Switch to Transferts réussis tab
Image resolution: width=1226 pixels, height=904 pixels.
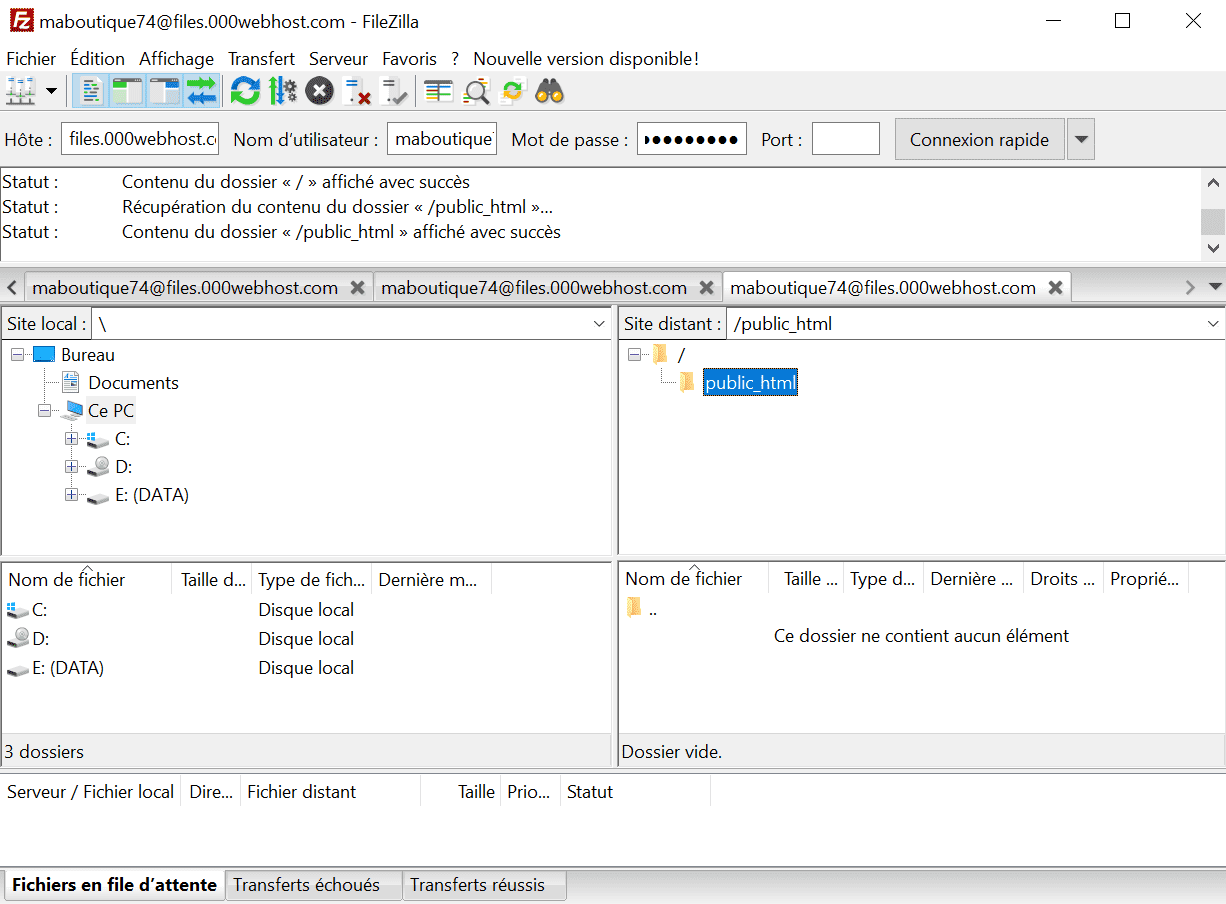click(484, 885)
